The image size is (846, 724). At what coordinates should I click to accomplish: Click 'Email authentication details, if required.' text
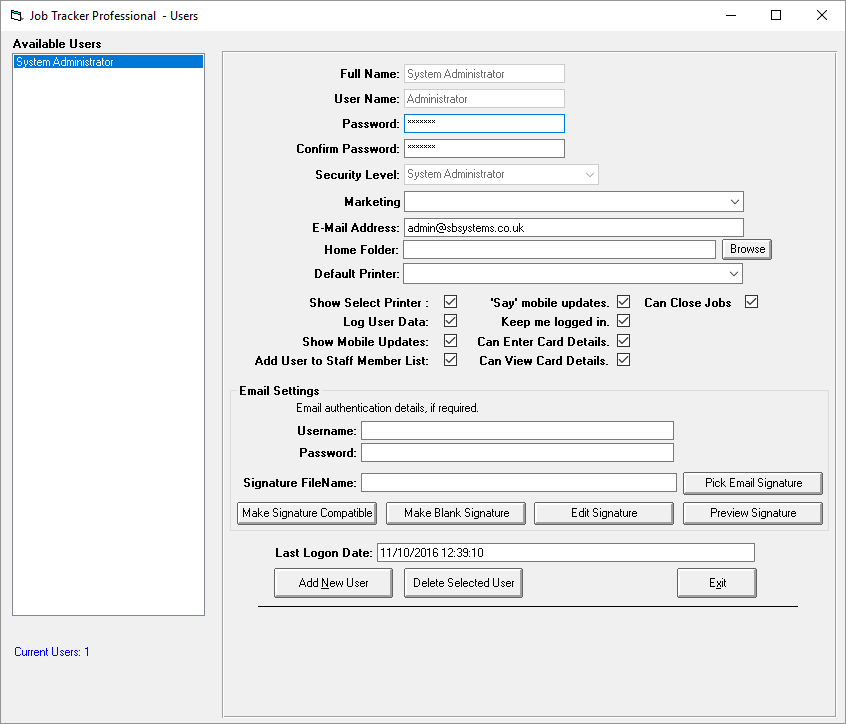coord(387,408)
